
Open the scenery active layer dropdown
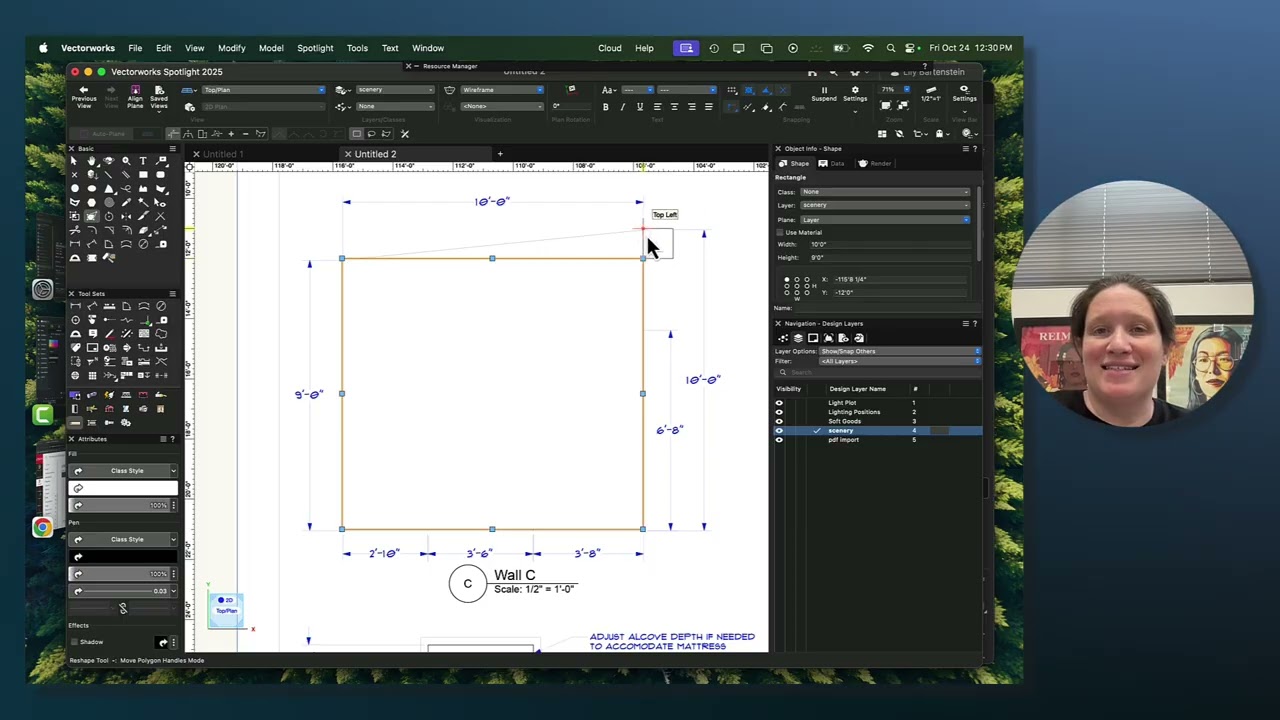pyautogui.click(x=394, y=90)
